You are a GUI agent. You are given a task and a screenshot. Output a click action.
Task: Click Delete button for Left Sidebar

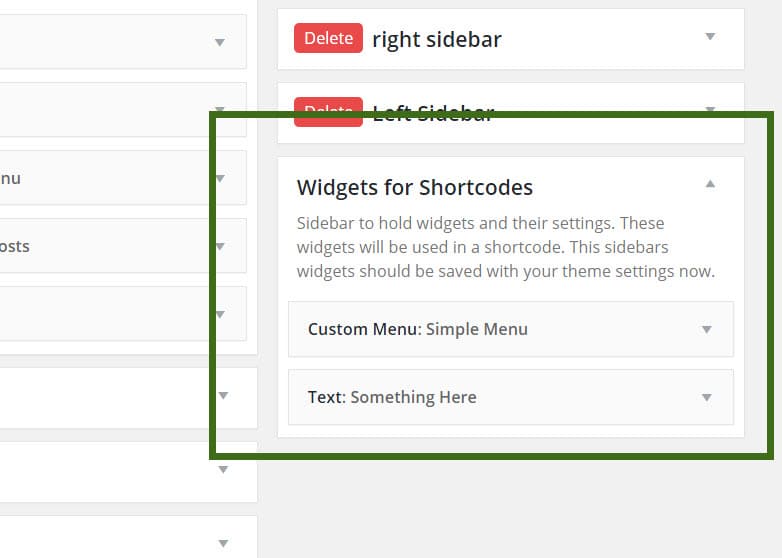pyautogui.click(x=328, y=112)
